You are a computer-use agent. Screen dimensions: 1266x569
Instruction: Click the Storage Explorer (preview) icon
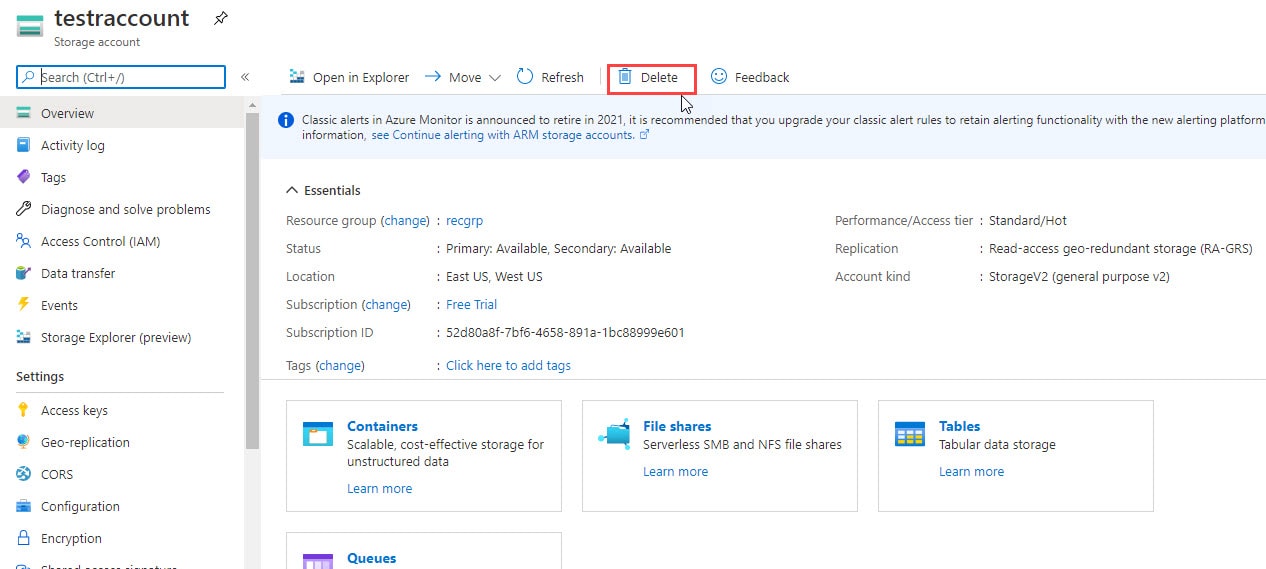[x=23, y=337]
